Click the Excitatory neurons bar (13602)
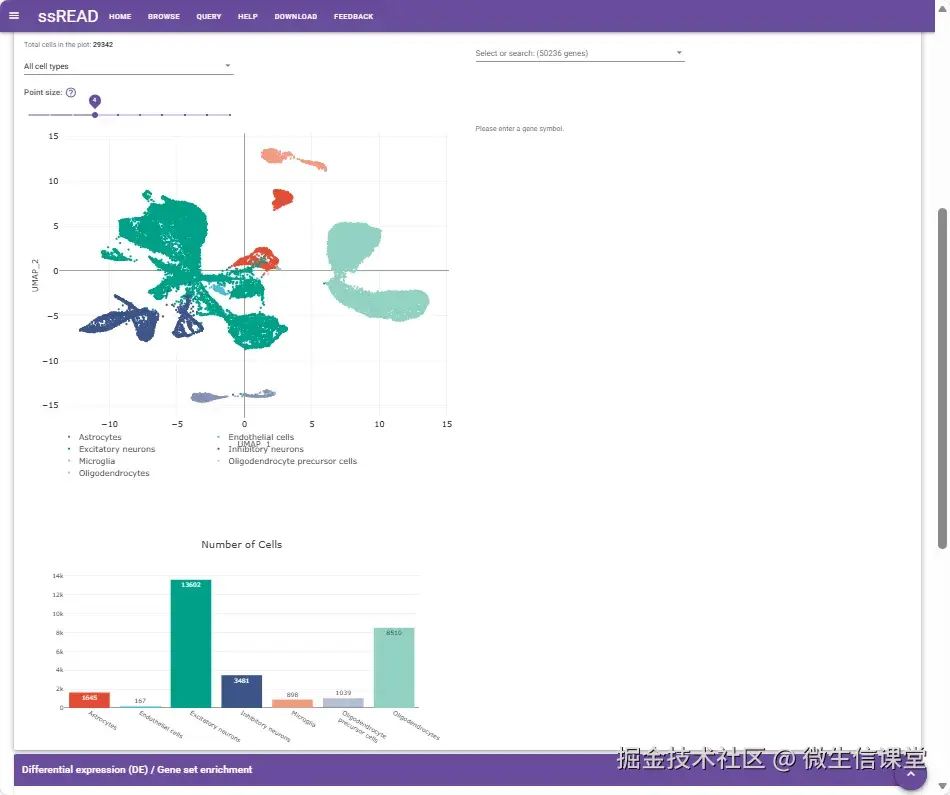This screenshot has height=795, width=950. coord(191,644)
